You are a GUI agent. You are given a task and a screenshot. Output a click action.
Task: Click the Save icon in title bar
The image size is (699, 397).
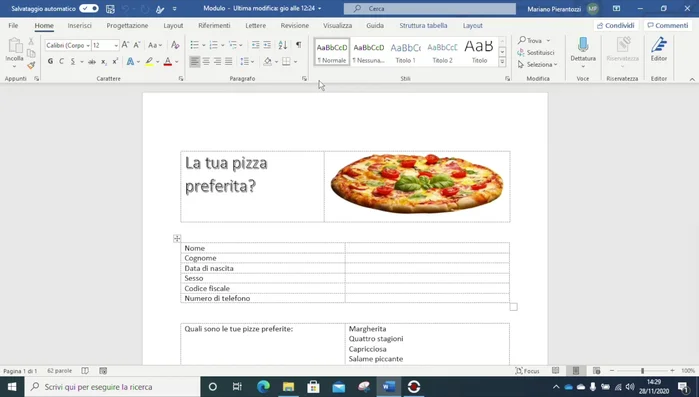click(110, 9)
